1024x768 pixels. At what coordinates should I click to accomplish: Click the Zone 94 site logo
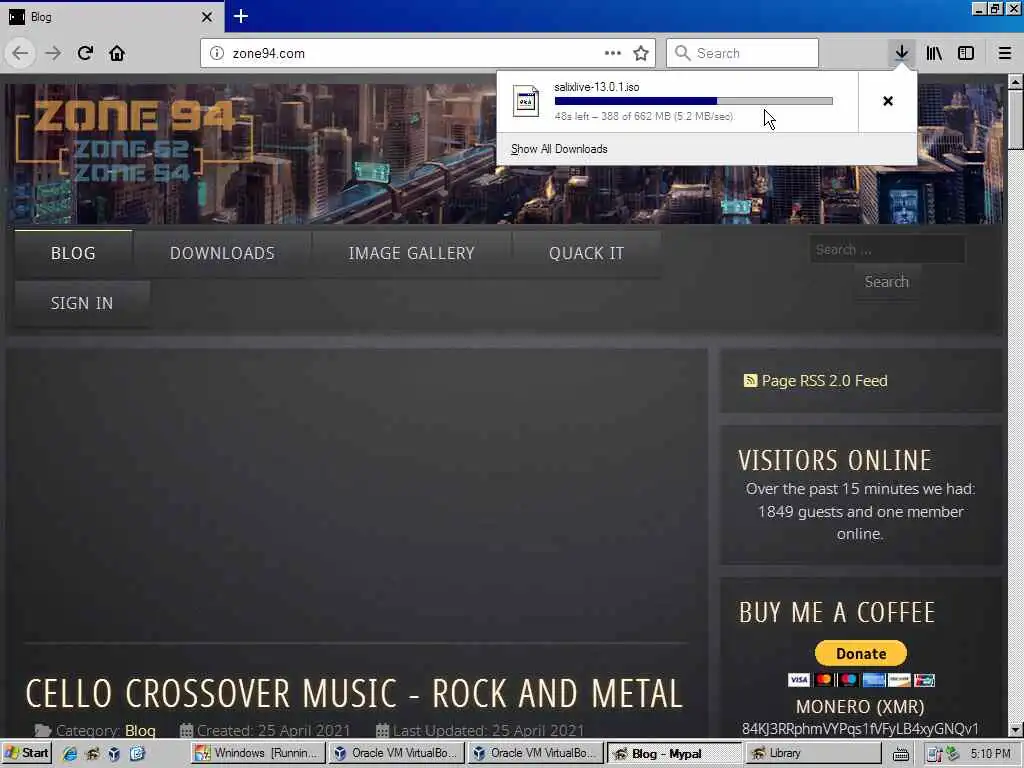coord(133,140)
